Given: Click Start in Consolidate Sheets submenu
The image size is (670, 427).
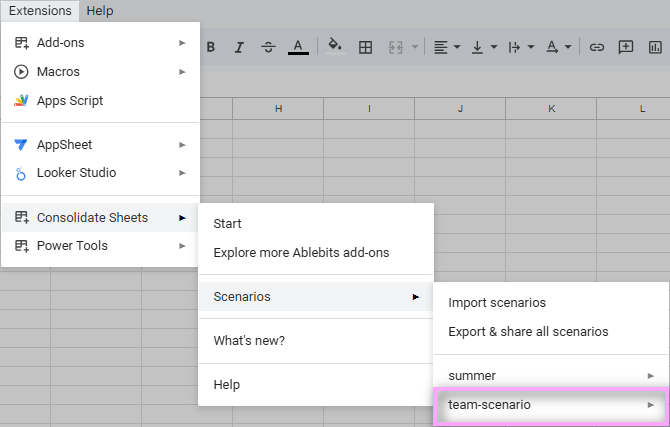Looking at the screenshot, I should (316, 224).
